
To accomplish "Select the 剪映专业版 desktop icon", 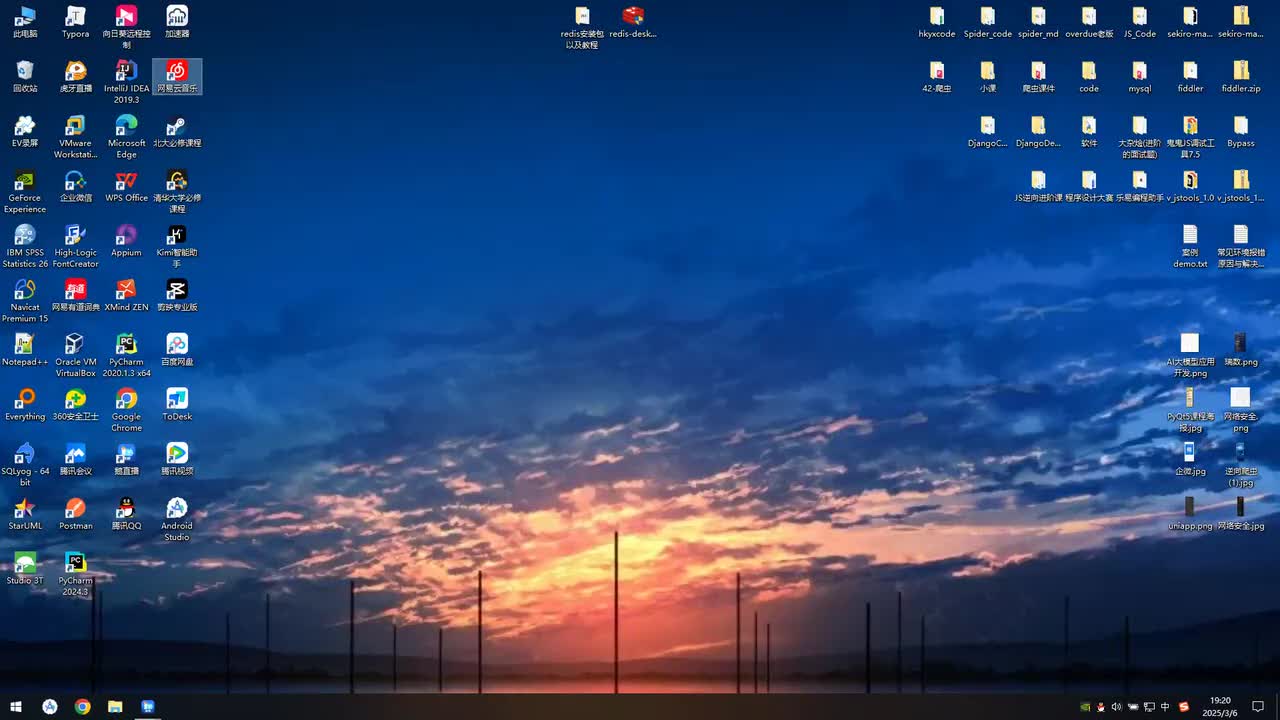I will 177,295.
